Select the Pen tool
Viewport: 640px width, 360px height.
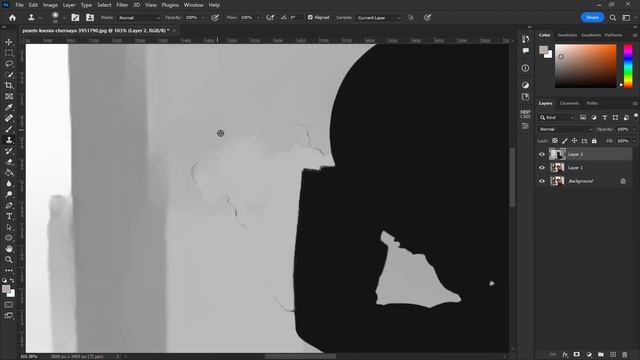pos(9,205)
